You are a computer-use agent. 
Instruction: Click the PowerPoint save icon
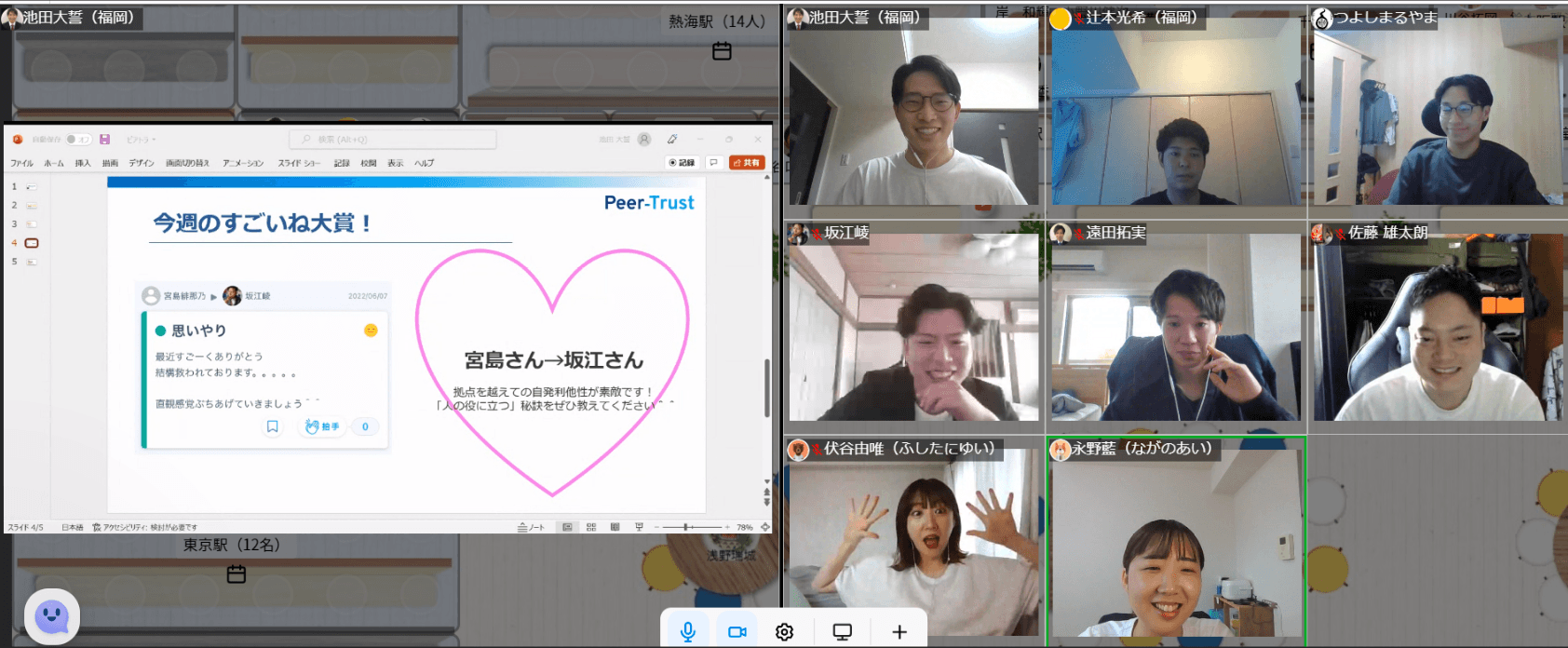(105, 140)
